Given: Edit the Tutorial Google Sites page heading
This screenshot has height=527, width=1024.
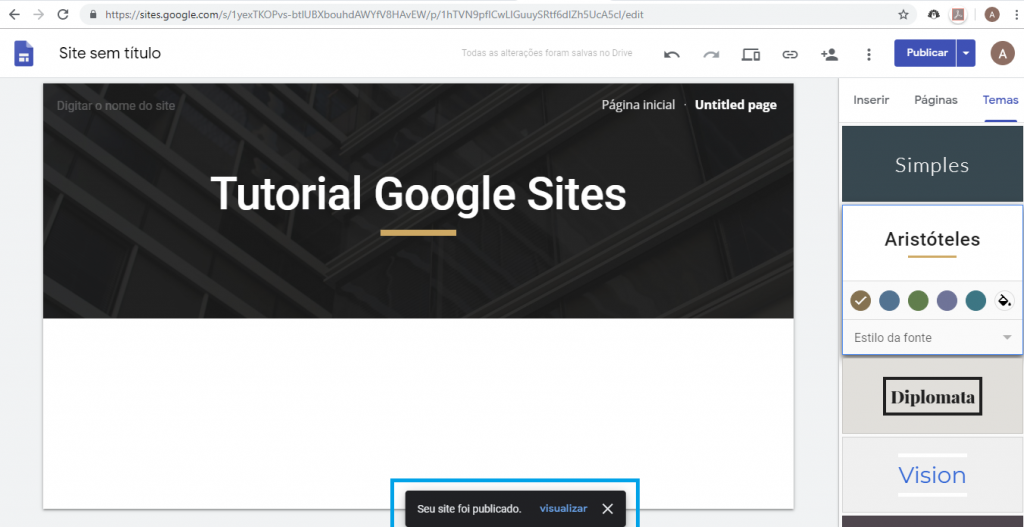Looking at the screenshot, I should tap(419, 194).
